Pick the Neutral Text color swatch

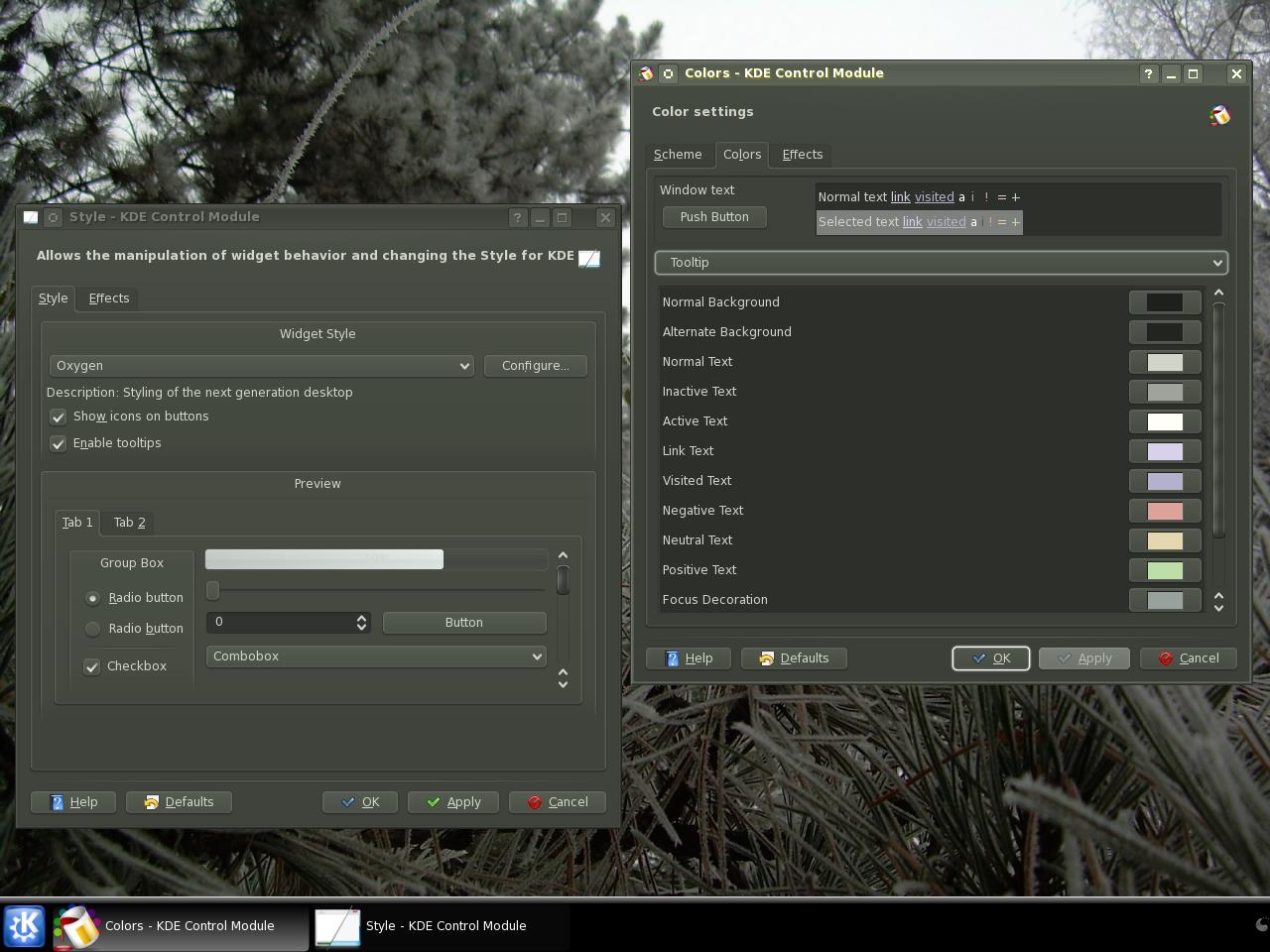coord(1165,540)
